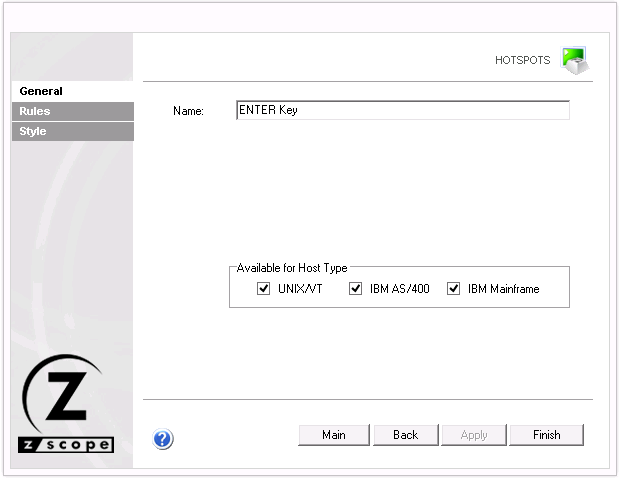Switch to the Style section
620x479 pixels.
(73, 131)
